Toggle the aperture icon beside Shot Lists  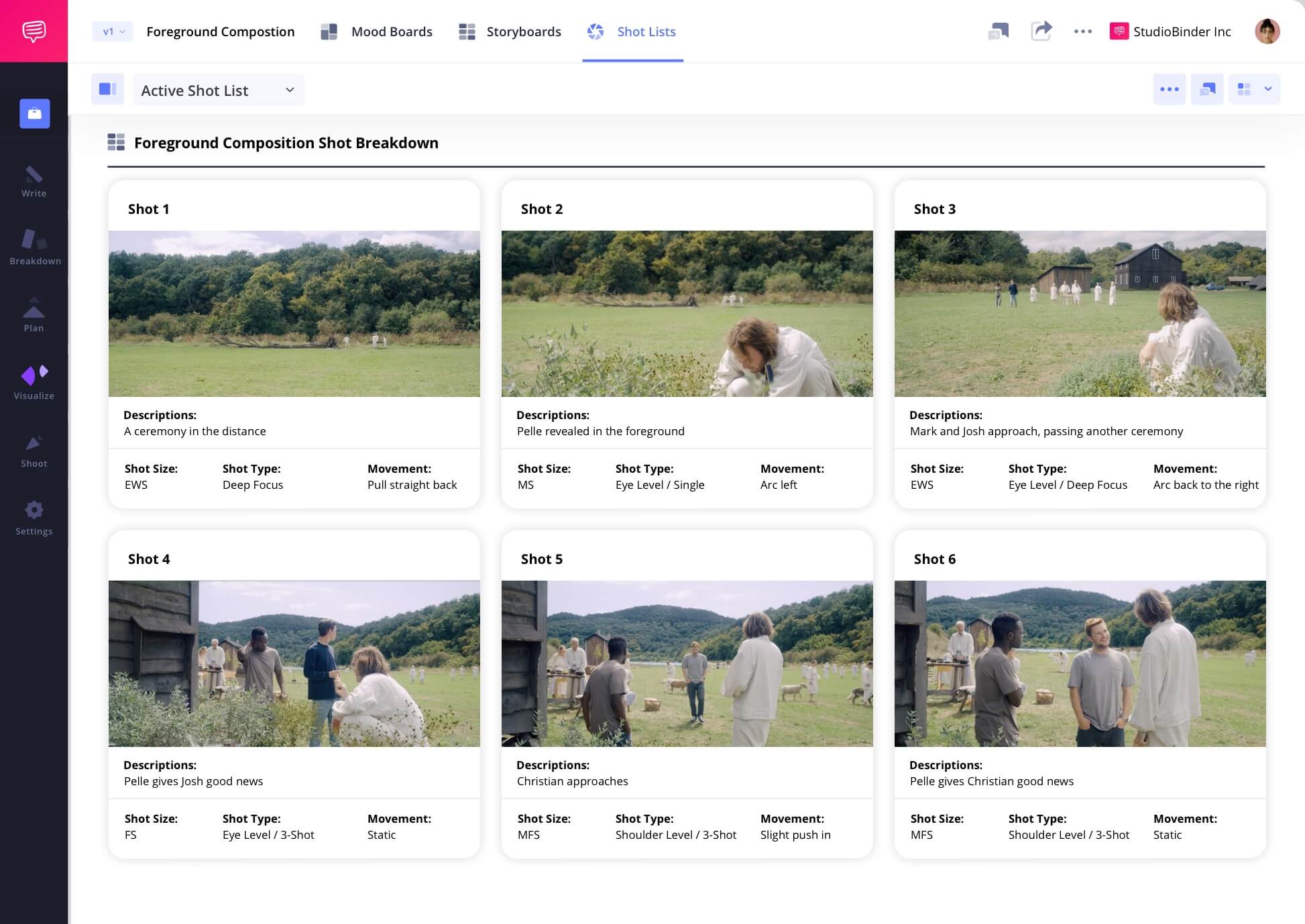click(595, 31)
